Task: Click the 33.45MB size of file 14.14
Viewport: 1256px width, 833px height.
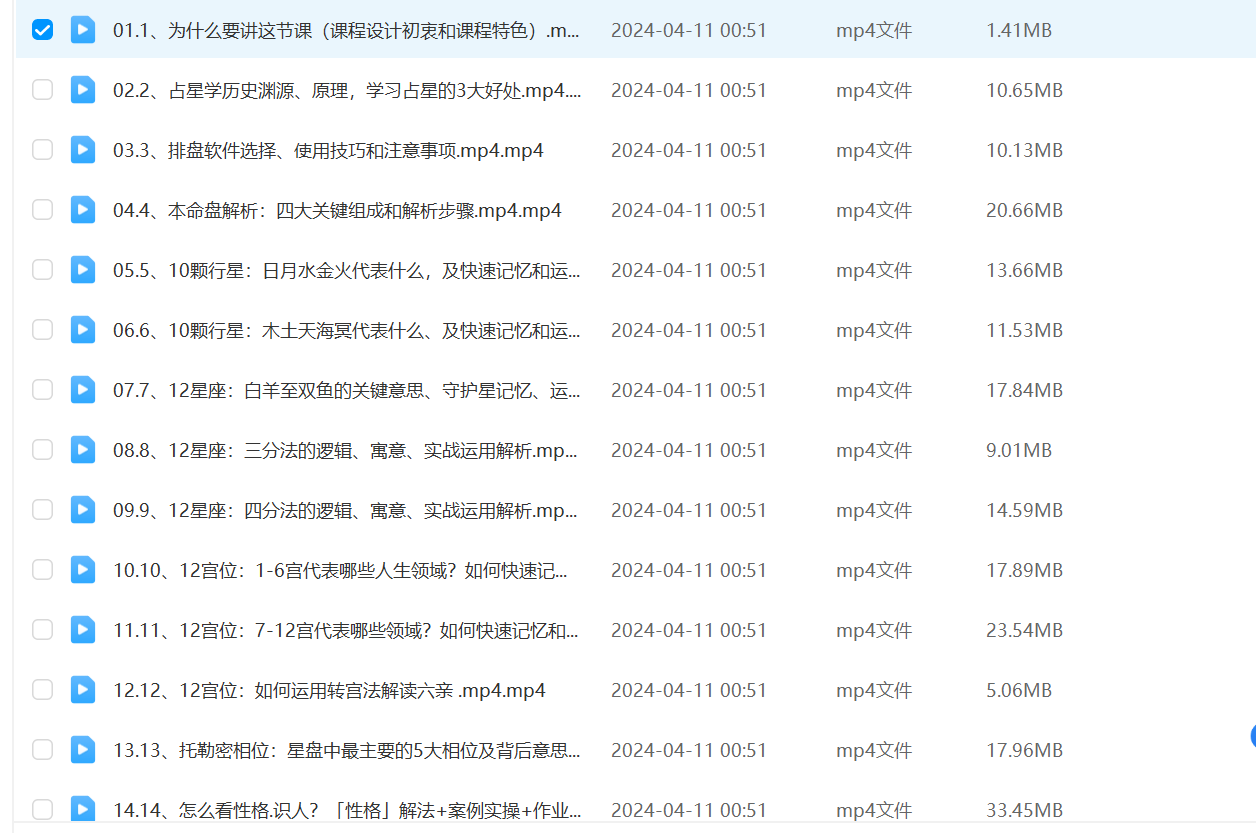Action: [1024, 810]
